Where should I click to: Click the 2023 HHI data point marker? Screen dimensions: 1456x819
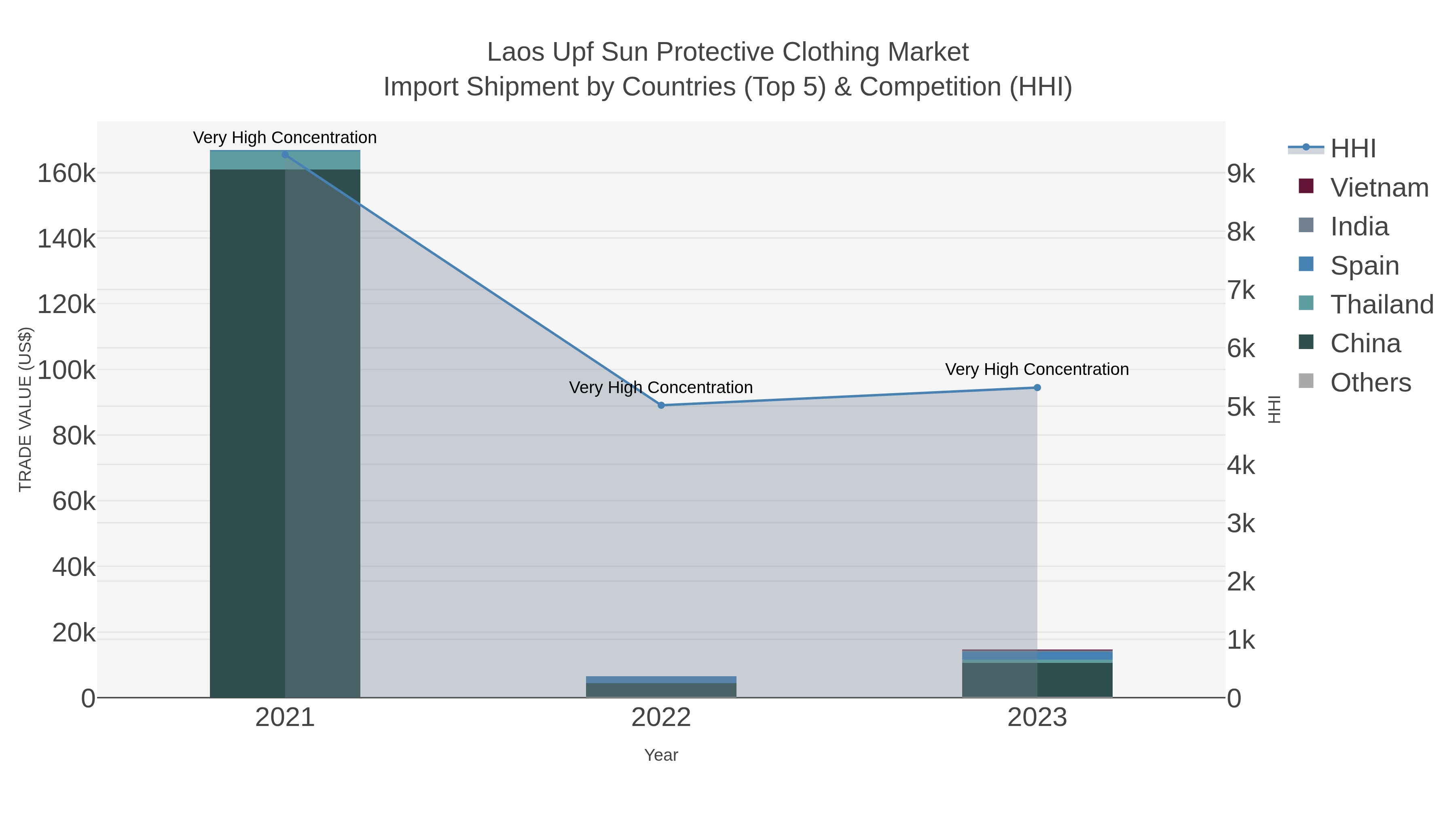click(1037, 388)
